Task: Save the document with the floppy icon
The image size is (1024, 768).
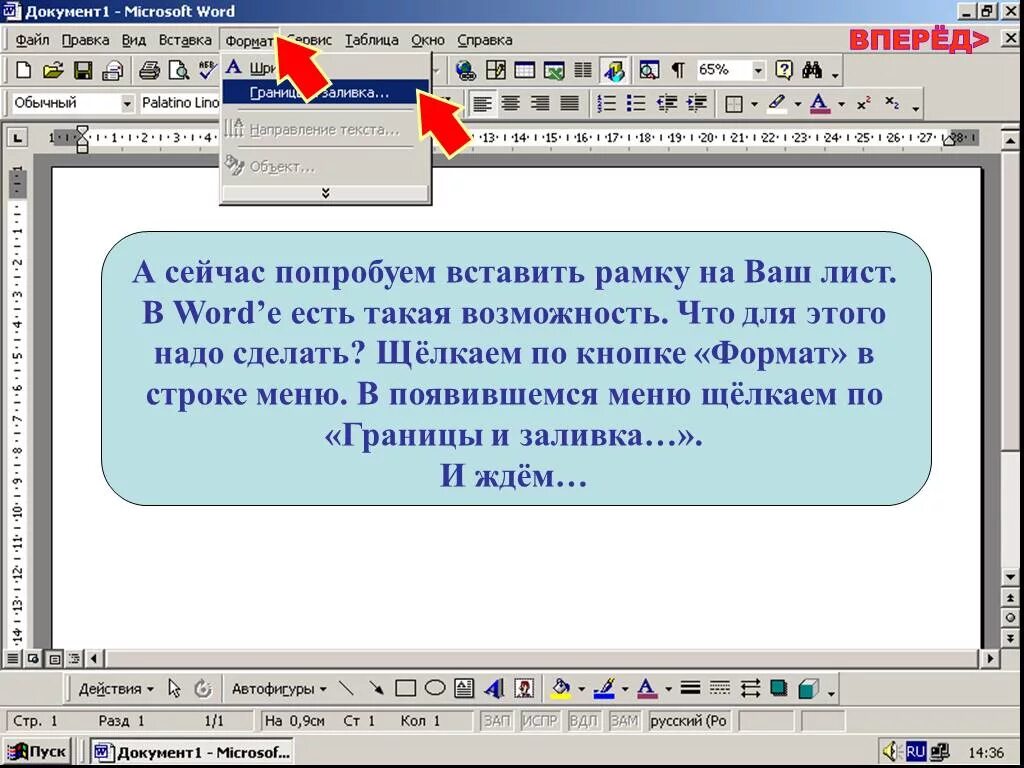Action: point(83,70)
